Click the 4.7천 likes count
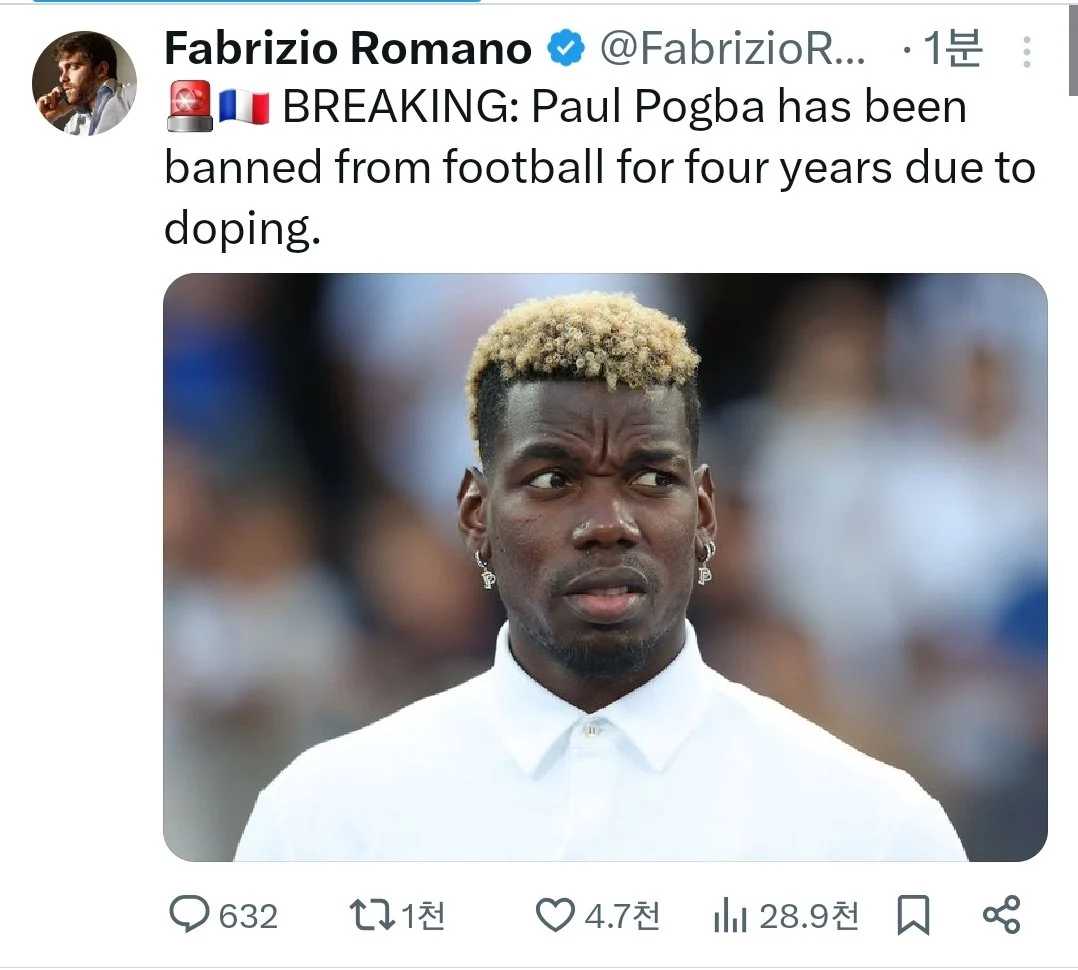The width and height of the screenshot is (1078, 970). pos(622,916)
